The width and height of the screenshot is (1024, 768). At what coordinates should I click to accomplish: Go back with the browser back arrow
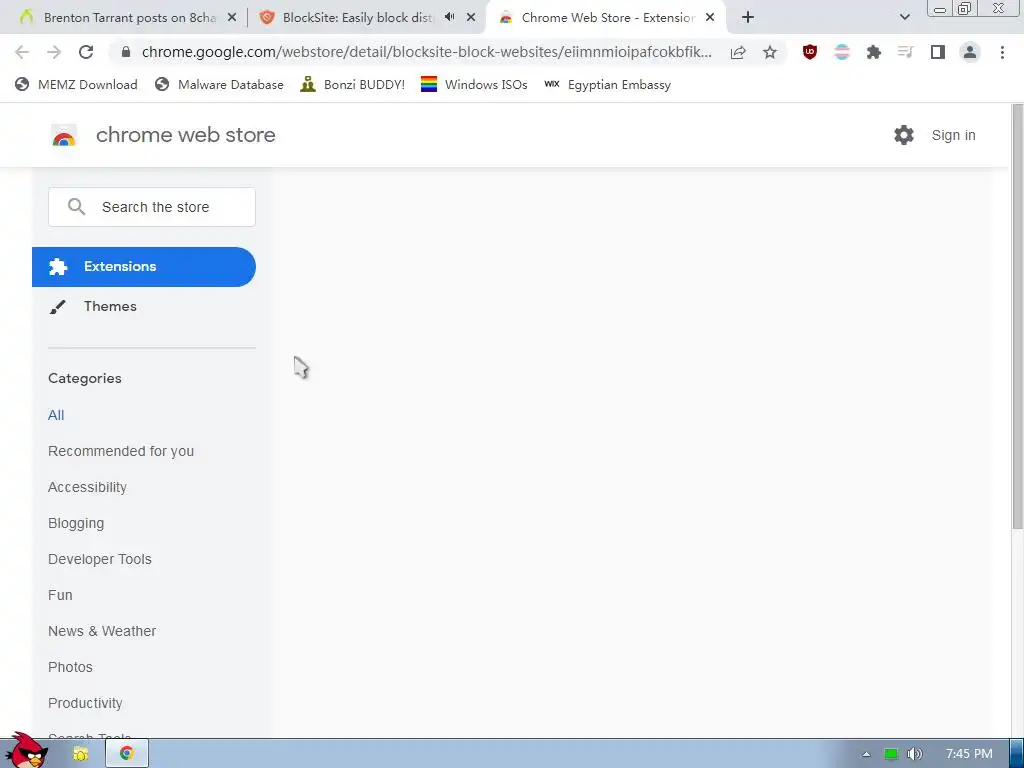[x=22, y=52]
